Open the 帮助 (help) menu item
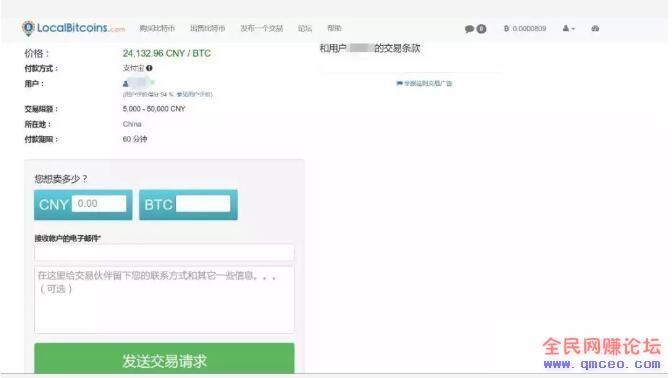The width and height of the screenshot is (672, 378). (334, 28)
